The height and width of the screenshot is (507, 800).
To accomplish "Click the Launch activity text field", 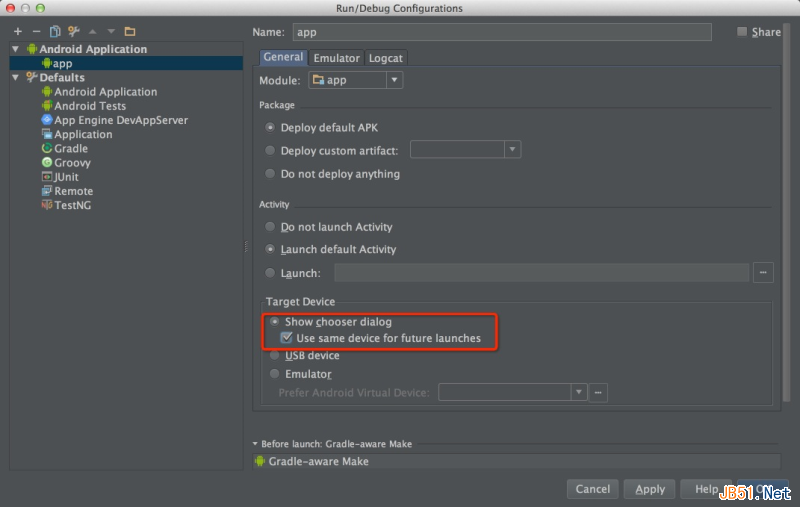I will pos(541,272).
